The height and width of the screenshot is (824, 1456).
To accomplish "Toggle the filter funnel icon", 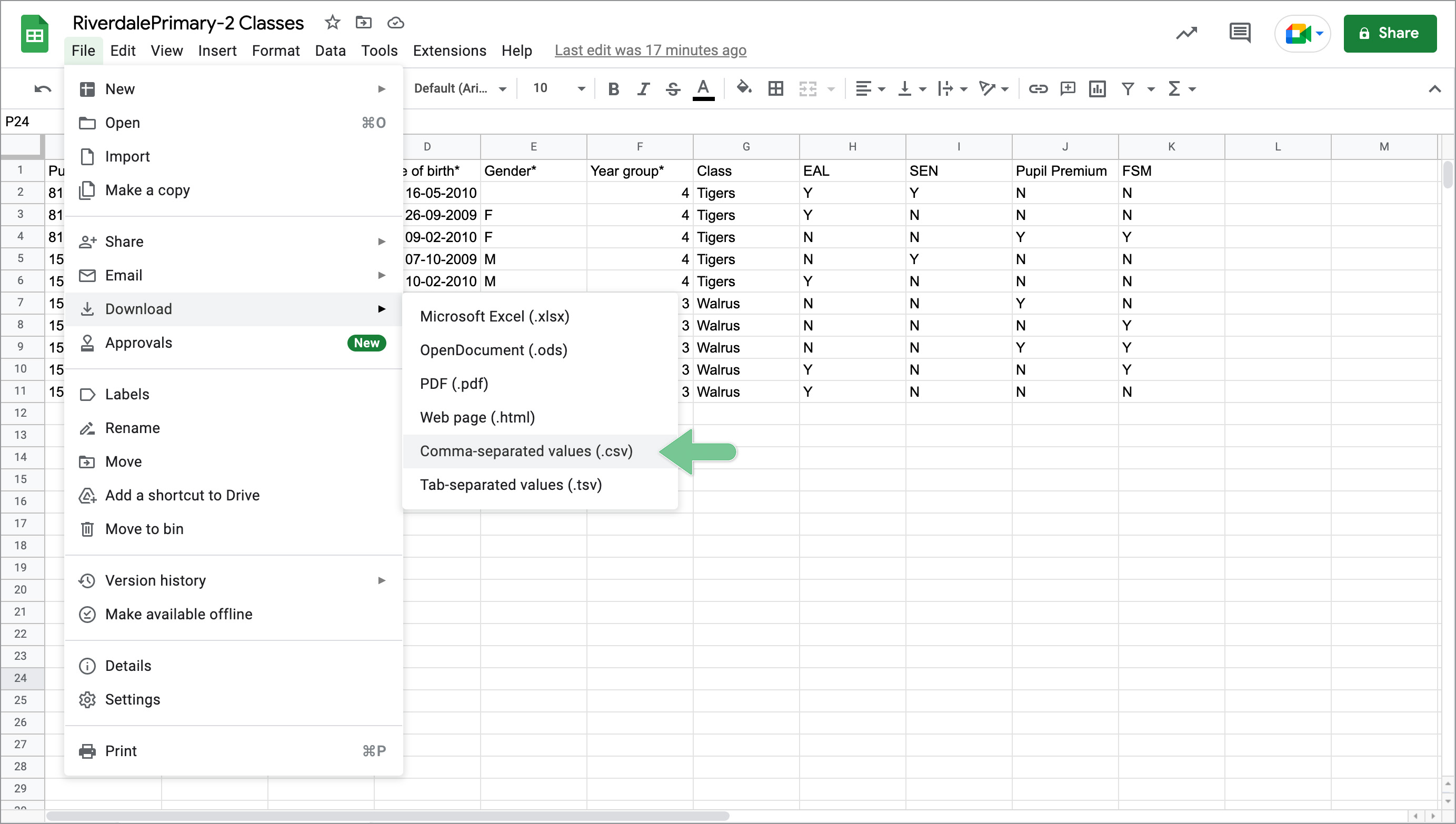I will 1128,89.
